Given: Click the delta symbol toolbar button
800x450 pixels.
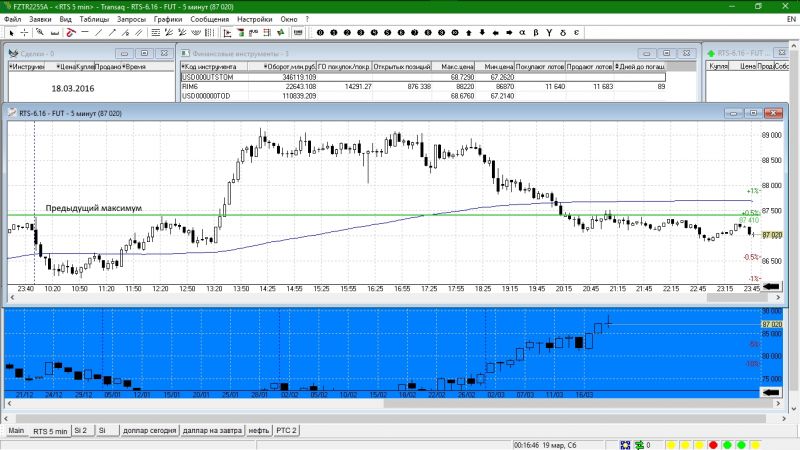Looking at the screenshot, I should click(563, 33).
